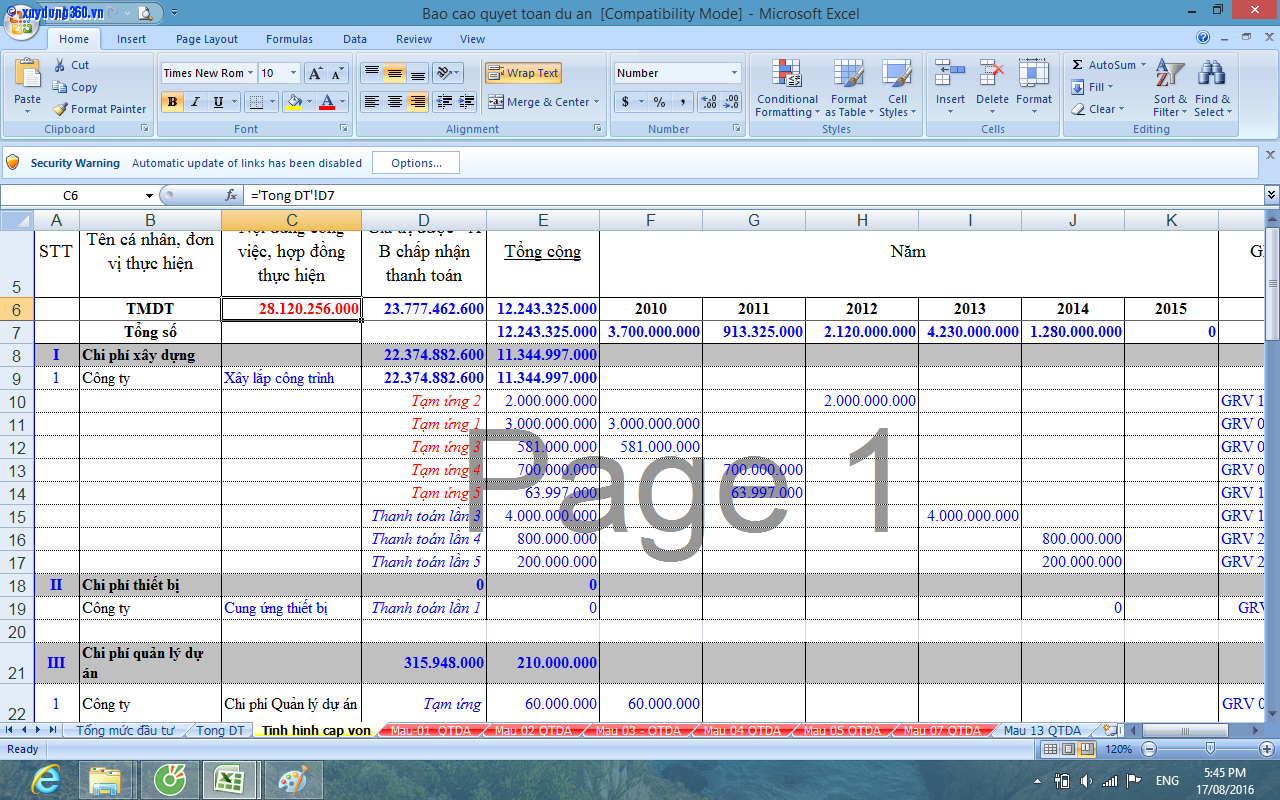Open the Name Box dropdown arrow
Screen dimensions: 1280x800
(150, 196)
